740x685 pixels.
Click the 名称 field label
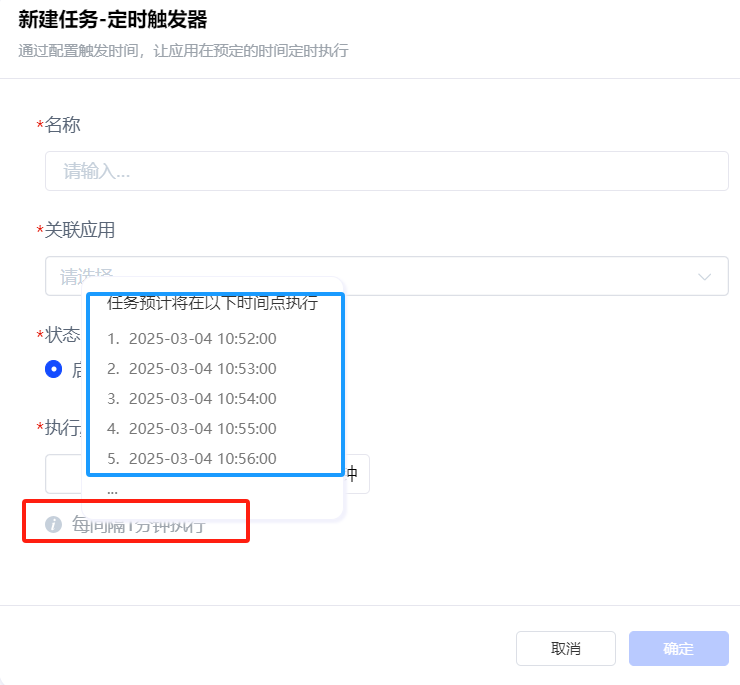62,125
